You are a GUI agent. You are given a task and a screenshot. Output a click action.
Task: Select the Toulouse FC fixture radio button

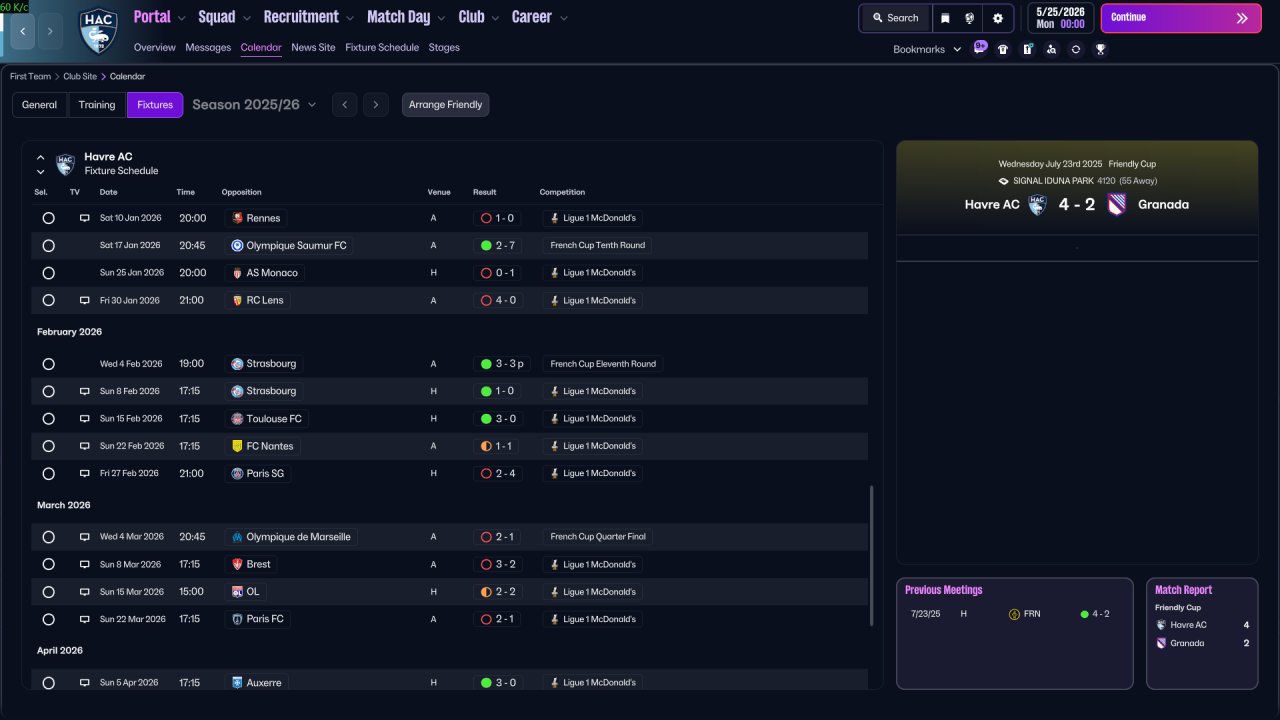[48, 419]
